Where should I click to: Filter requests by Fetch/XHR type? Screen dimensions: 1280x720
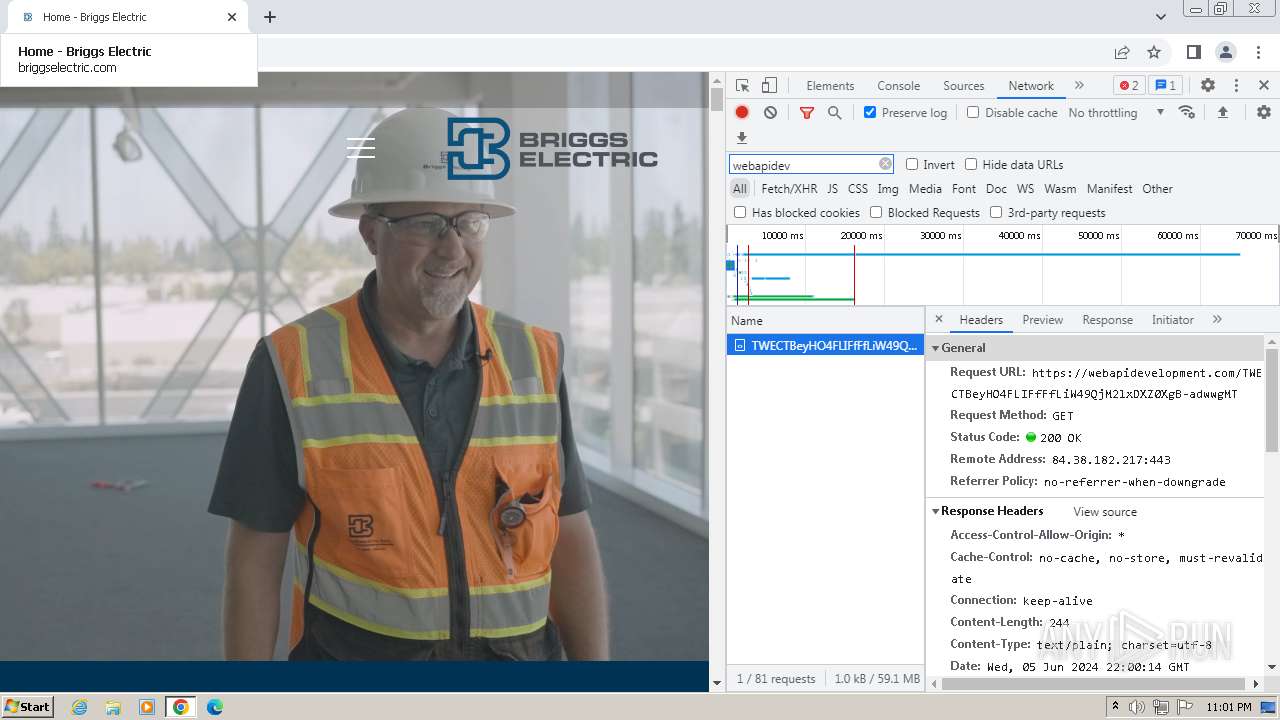pos(788,189)
